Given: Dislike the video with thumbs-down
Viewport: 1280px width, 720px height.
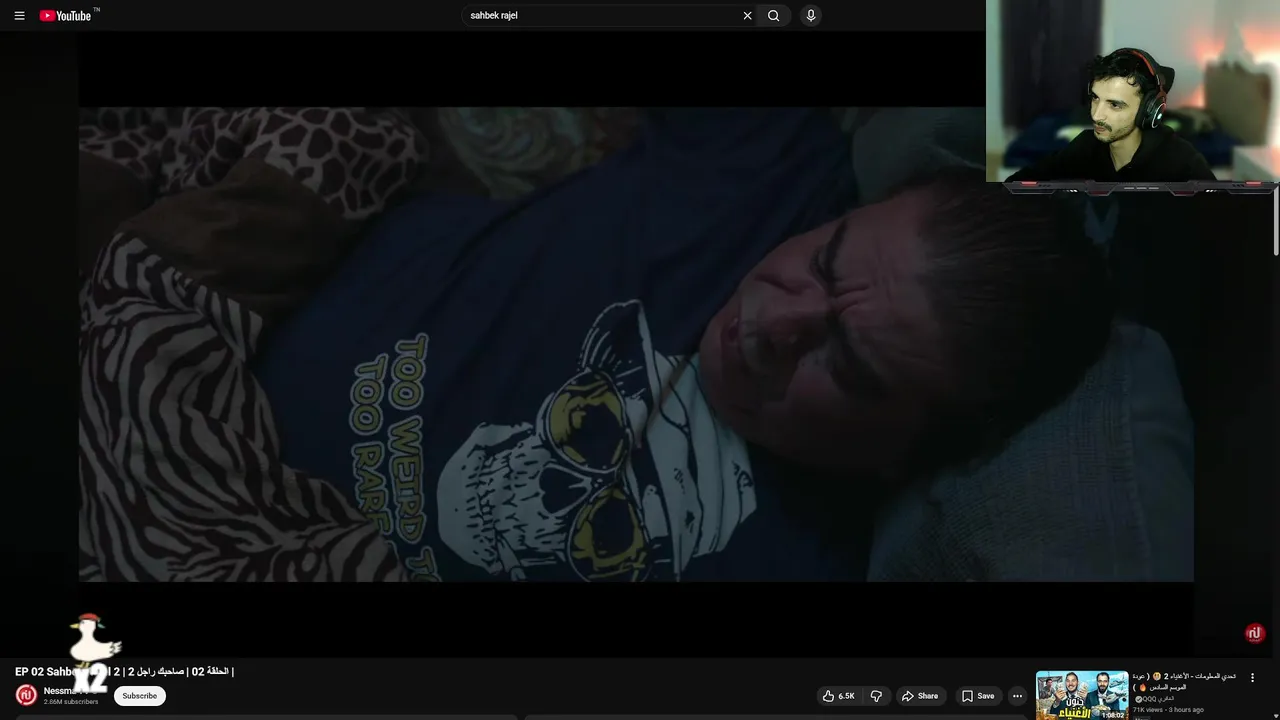Looking at the screenshot, I should 876,696.
